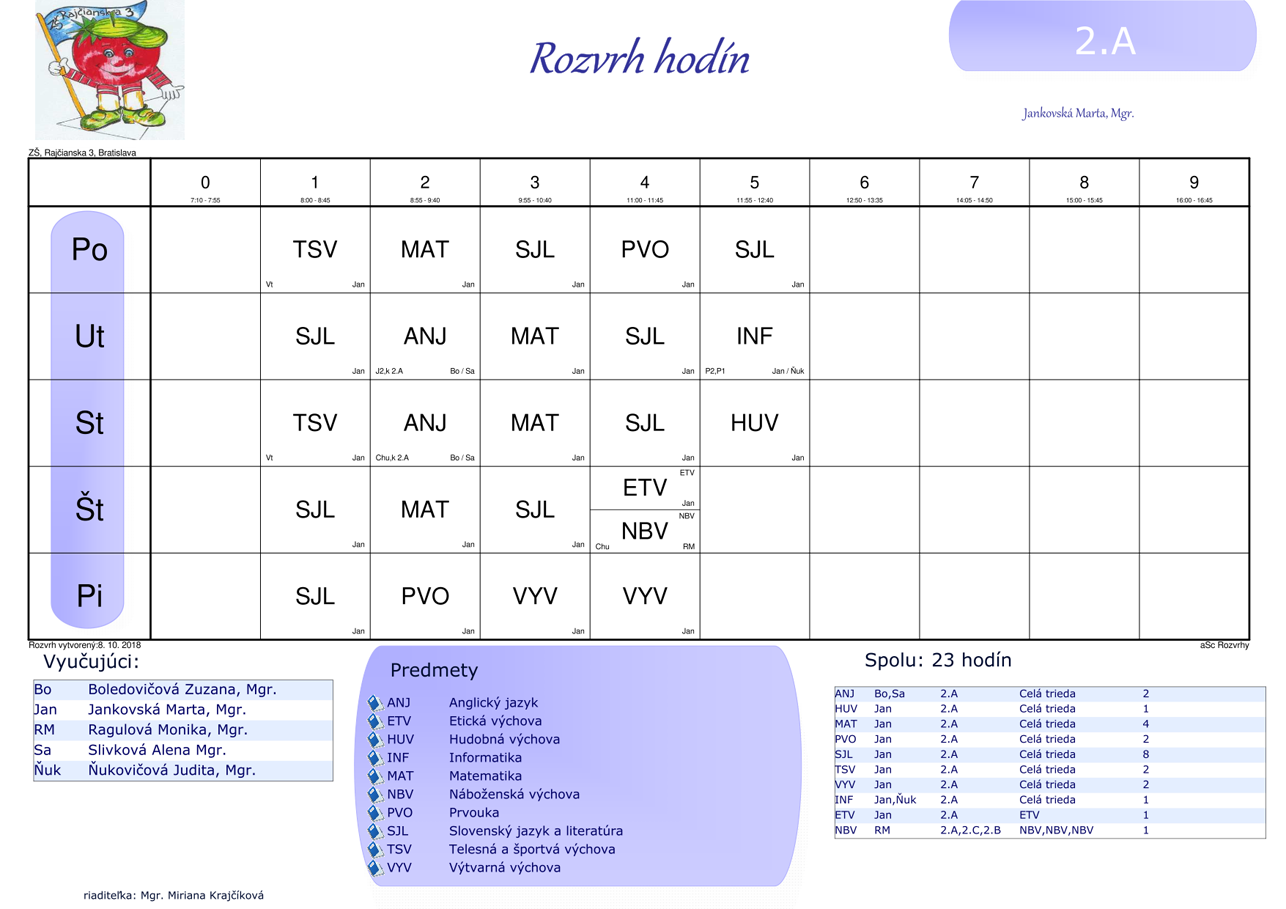Click summary row SJL with 8 hours
The width and height of the screenshot is (1286, 909).
1050,755
